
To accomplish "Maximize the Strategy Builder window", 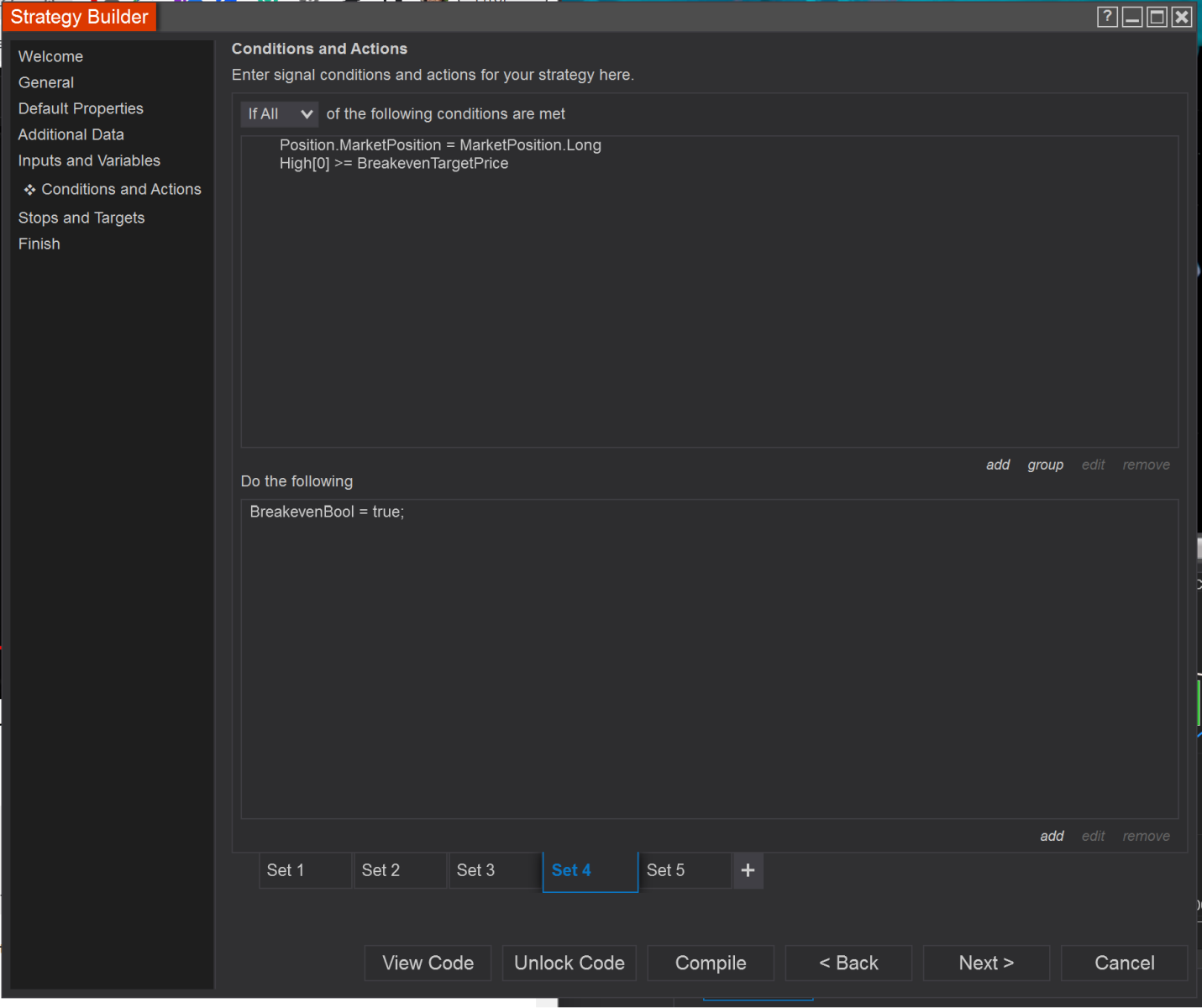I will [1157, 17].
